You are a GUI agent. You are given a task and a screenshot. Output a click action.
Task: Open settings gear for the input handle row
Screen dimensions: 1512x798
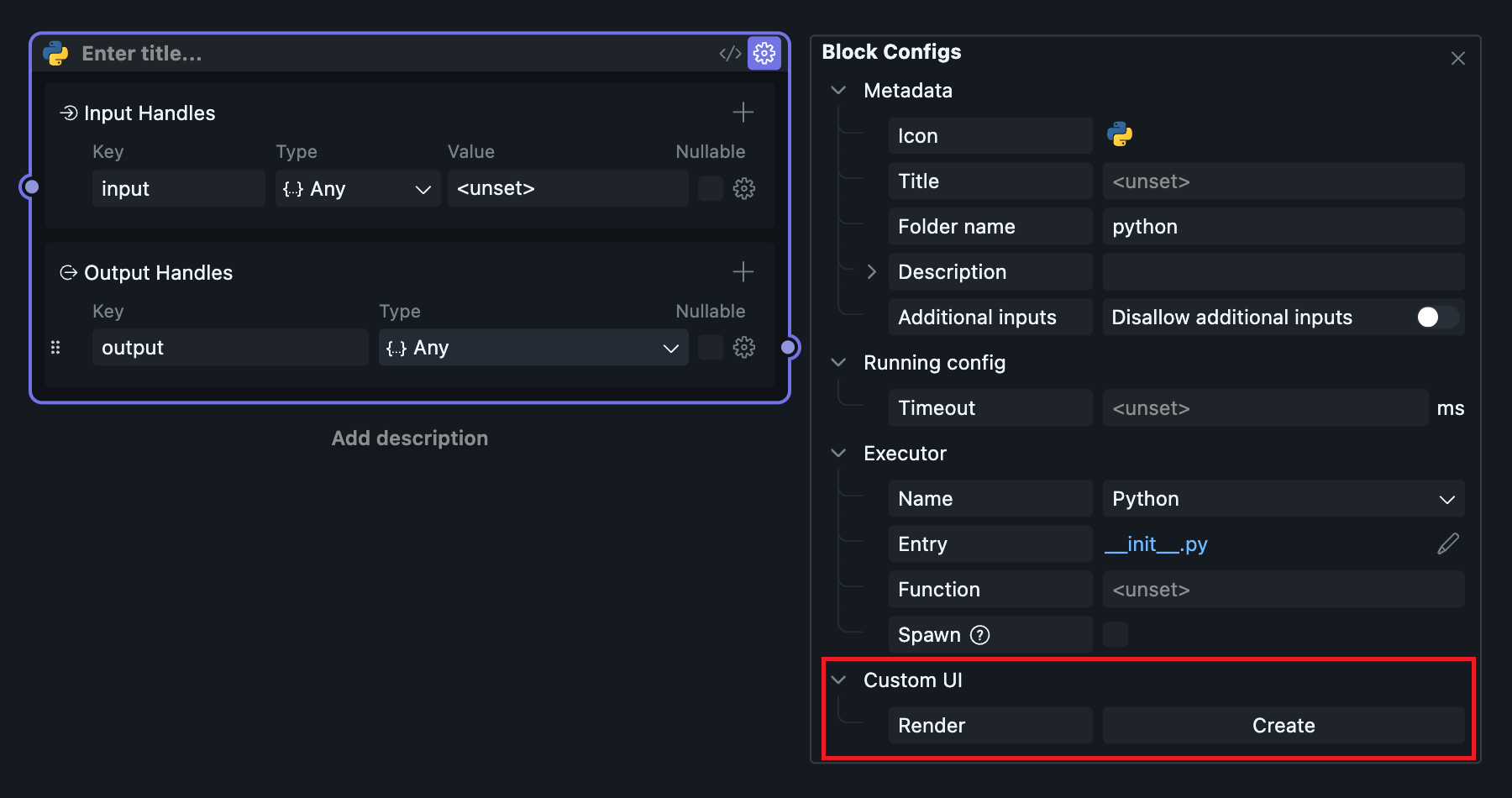pos(744,189)
